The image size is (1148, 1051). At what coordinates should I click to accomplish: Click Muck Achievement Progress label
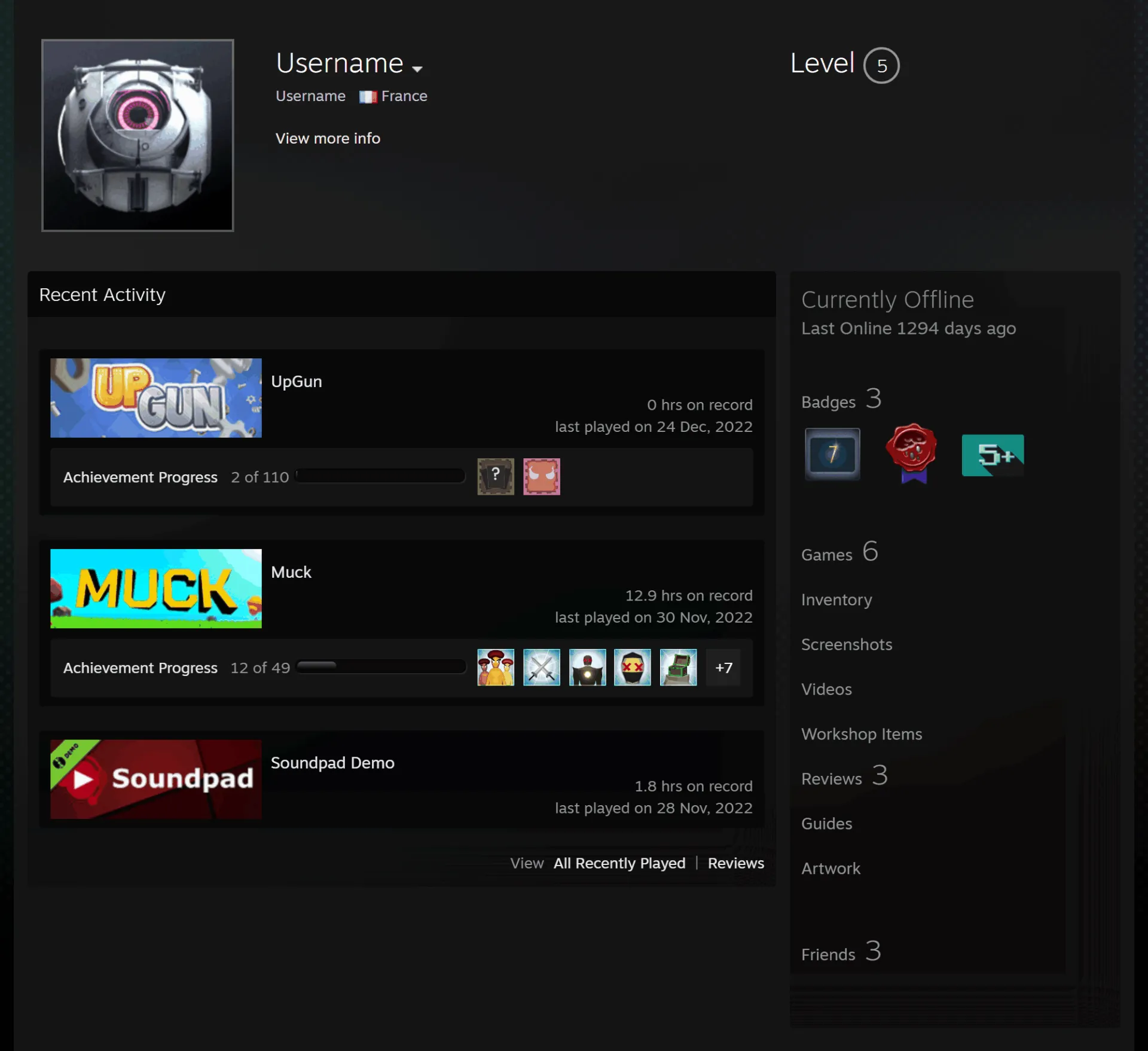141,668
